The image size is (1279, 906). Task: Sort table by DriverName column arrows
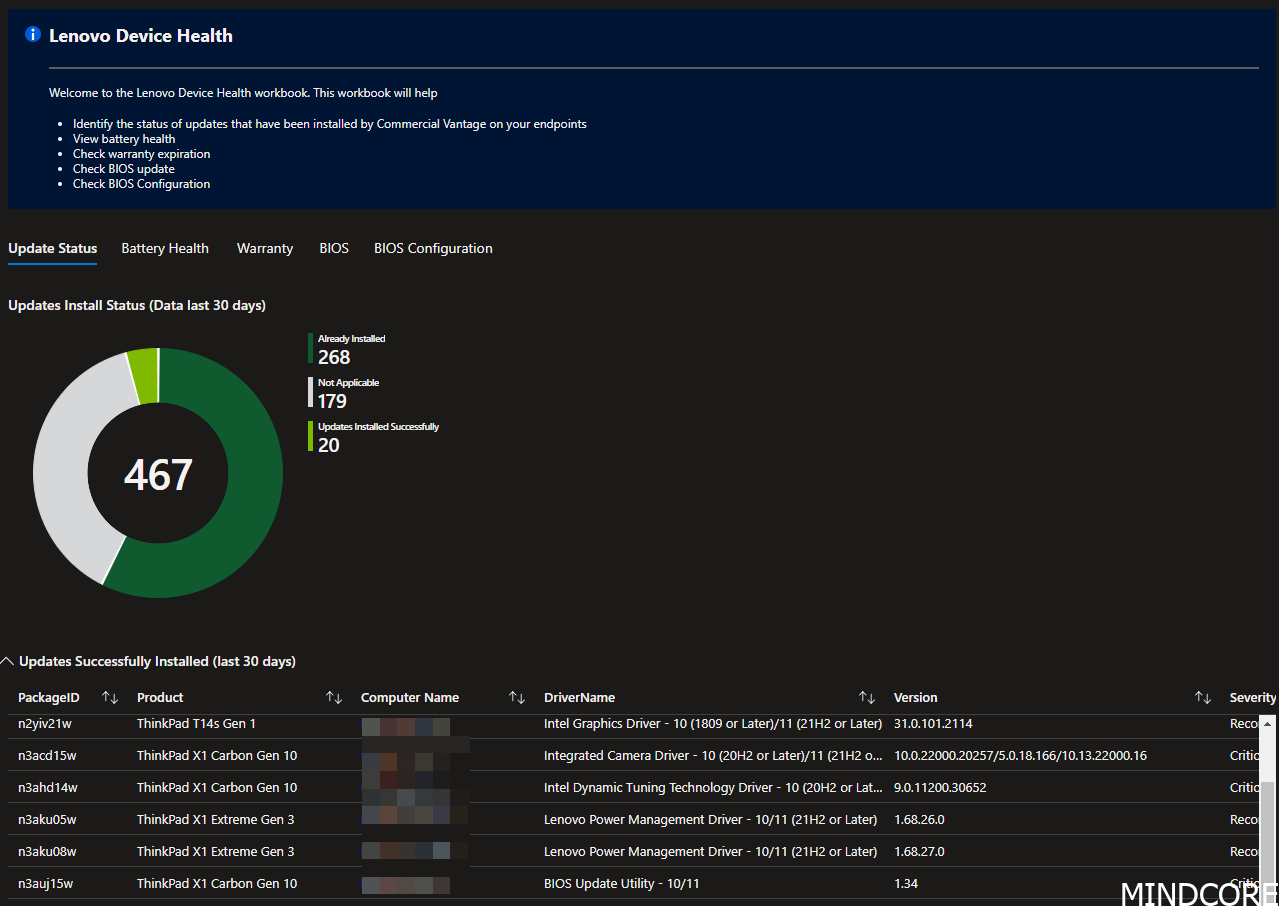[867, 697]
